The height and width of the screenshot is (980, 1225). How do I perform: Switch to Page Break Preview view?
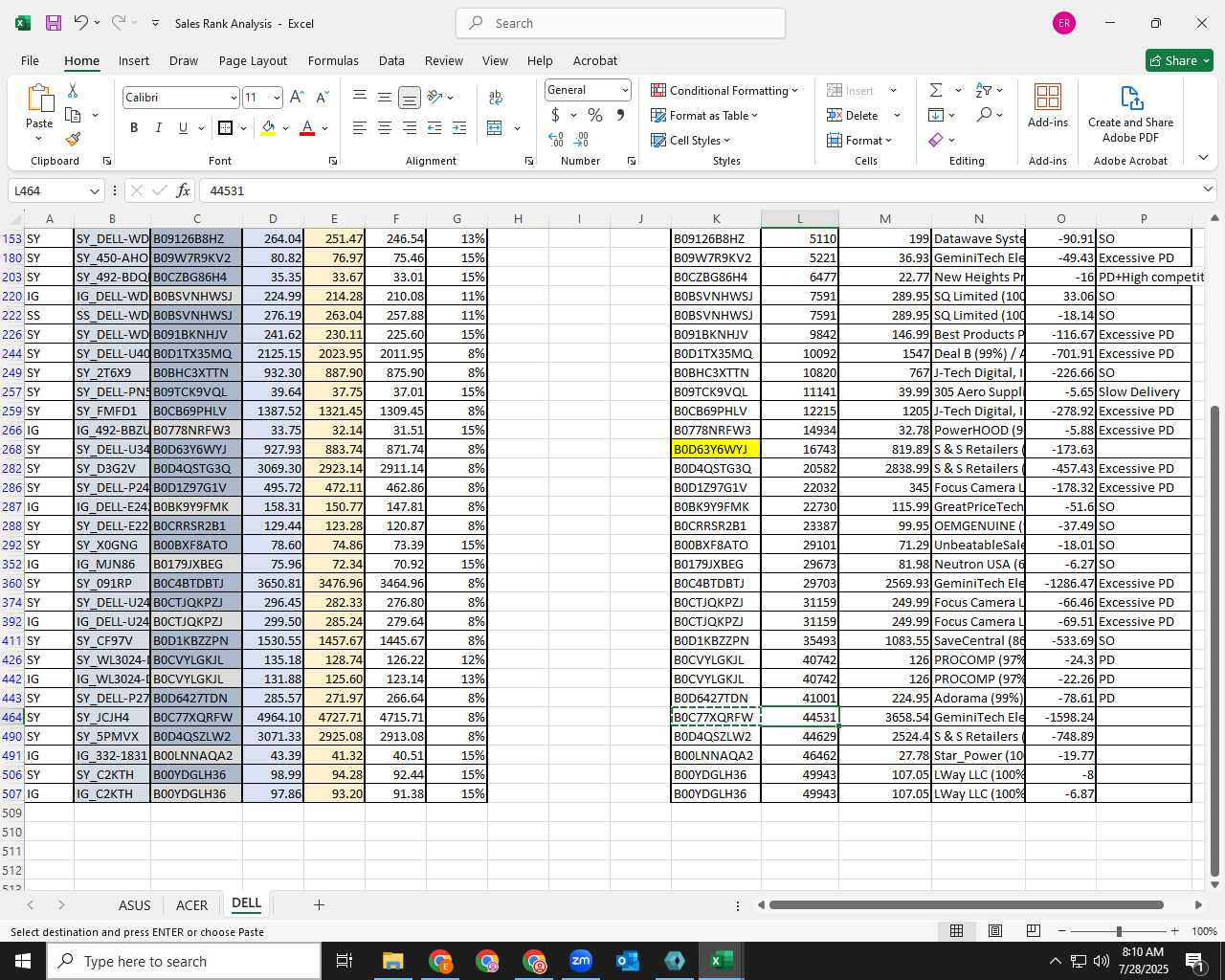[x=1033, y=931]
